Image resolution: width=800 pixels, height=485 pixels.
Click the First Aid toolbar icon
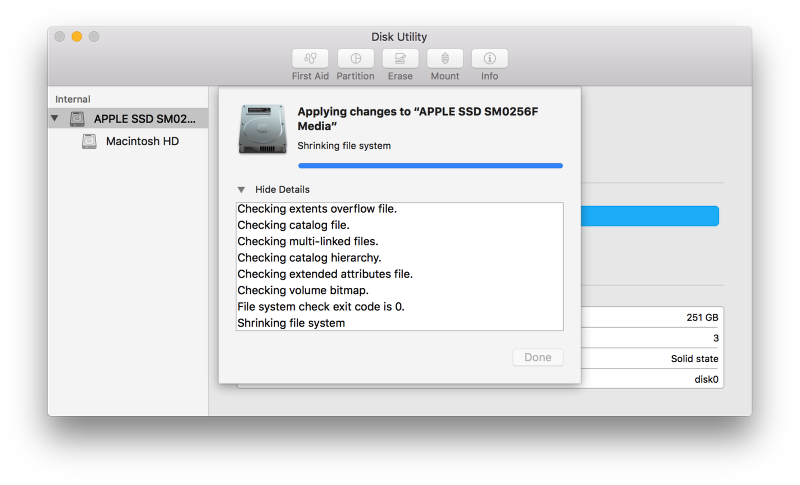(x=309, y=59)
